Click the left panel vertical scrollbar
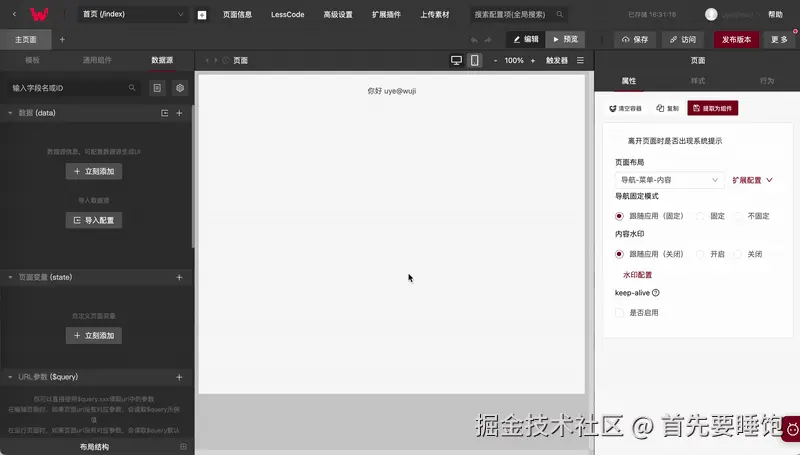800x455 pixels. pos(193,176)
